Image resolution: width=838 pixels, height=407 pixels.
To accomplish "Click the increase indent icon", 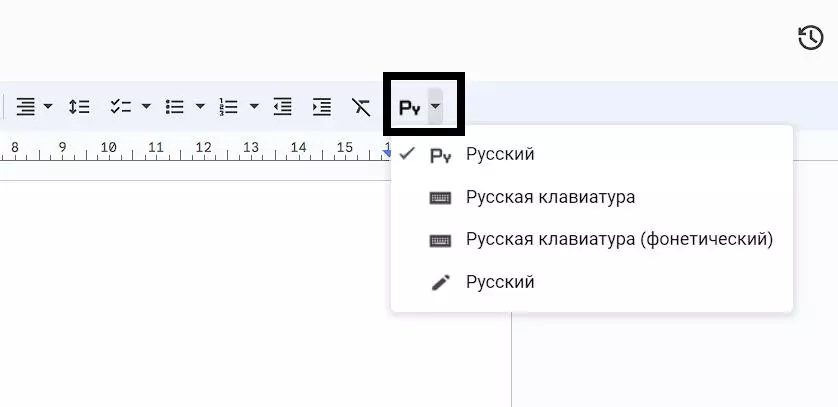I will coord(321,106).
